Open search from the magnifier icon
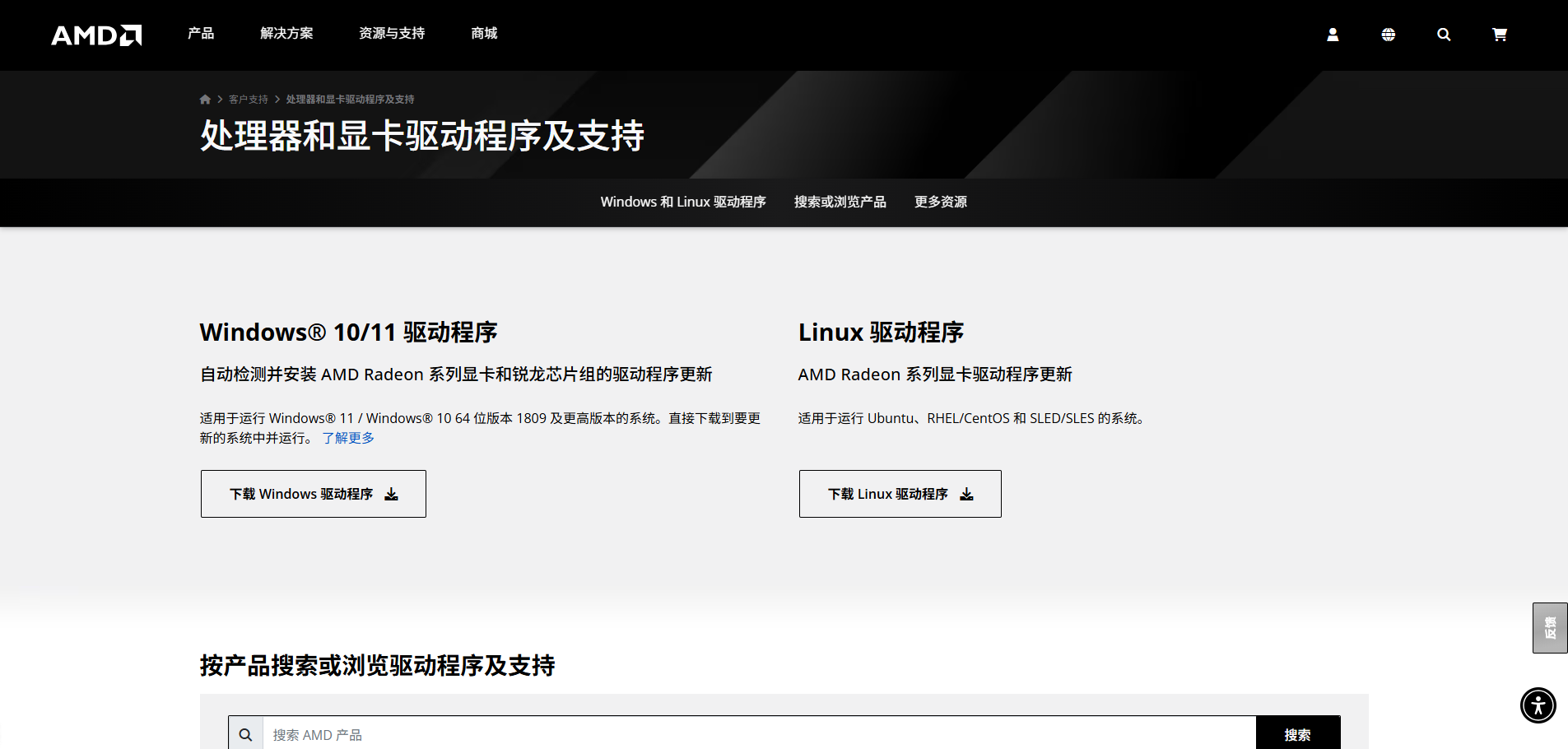The width and height of the screenshot is (1568, 749). tap(1444, 35)
